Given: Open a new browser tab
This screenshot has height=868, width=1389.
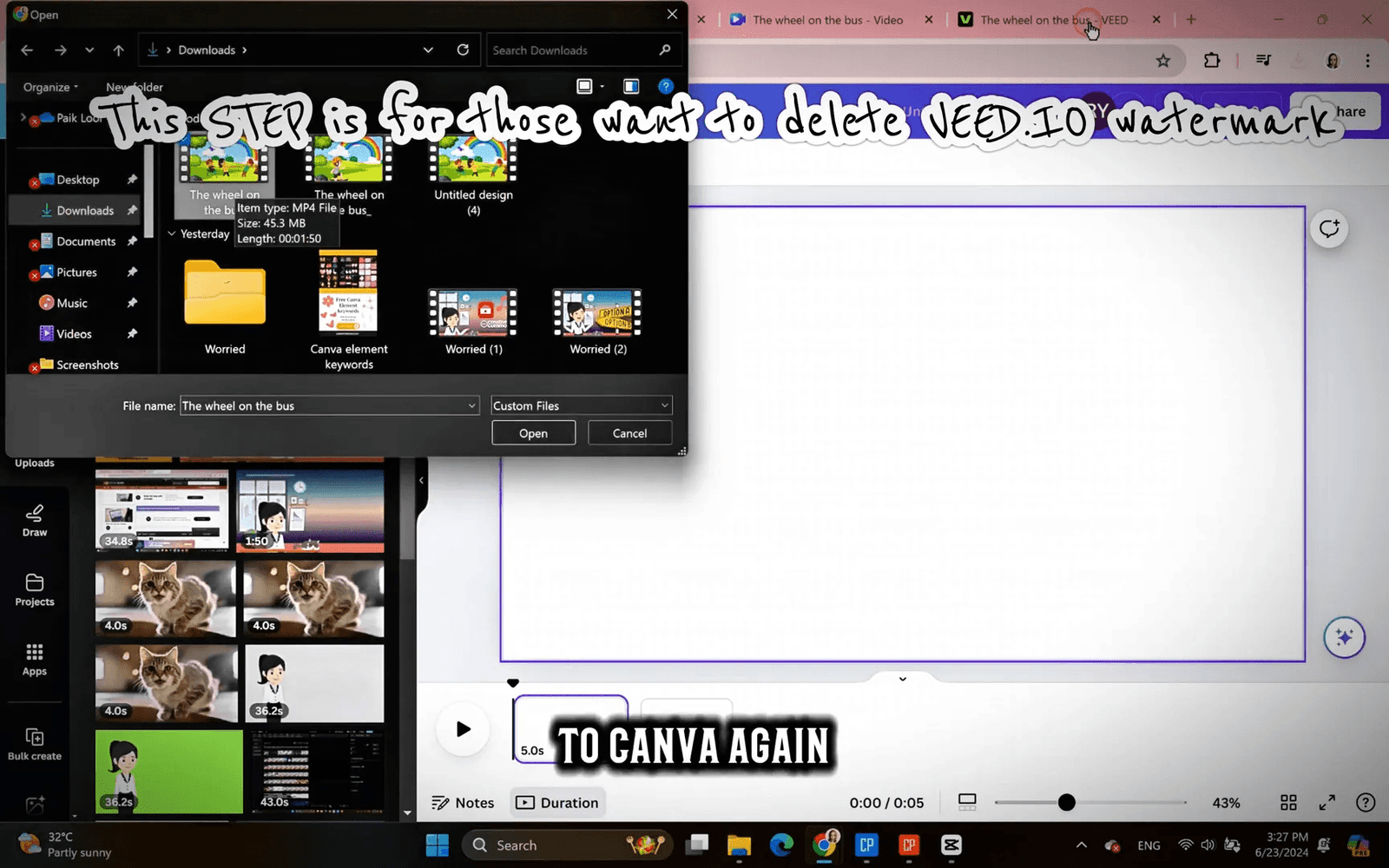Looking at the screenshot, I should (1191, 19).
